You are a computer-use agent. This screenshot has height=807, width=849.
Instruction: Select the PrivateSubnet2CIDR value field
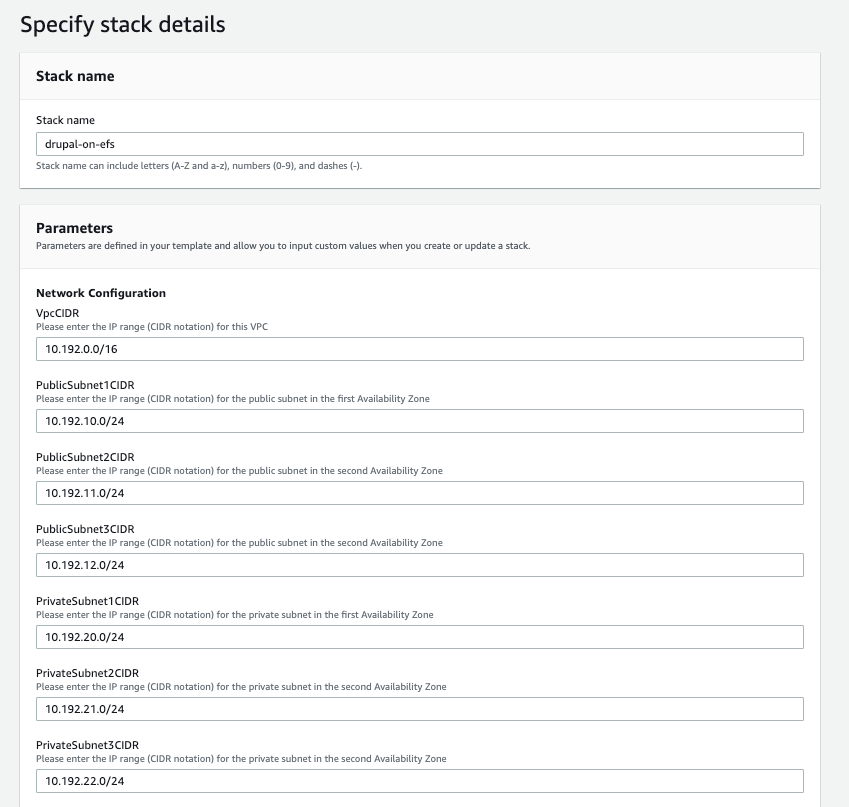pyautogui.click(x=420, y=708)
